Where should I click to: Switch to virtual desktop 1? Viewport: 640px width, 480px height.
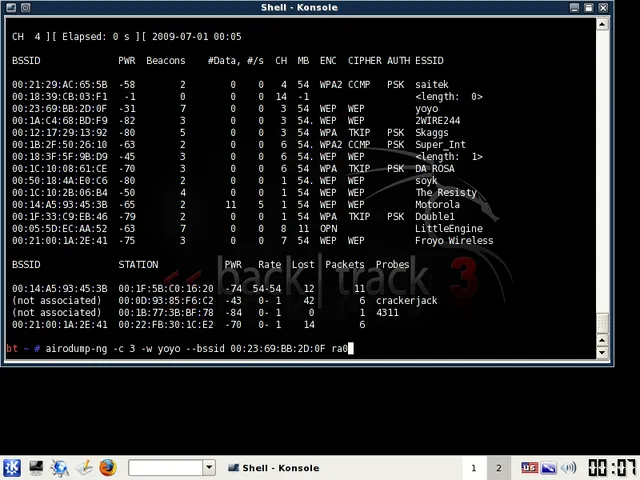[x=473, y=468]
